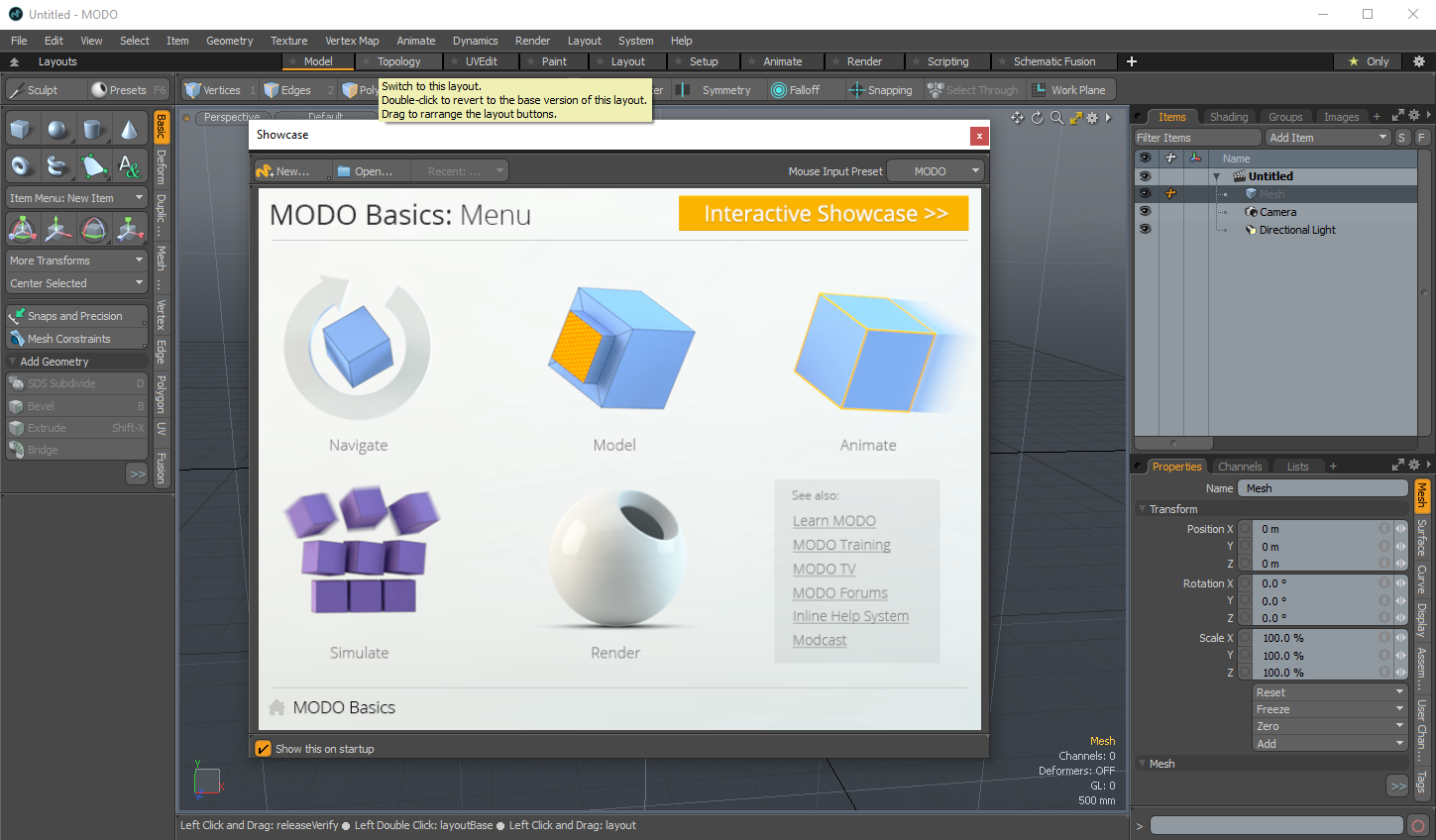Viewport: 1436px width, 840px height.
Task: Open the Texture menu
Action: [288, 41]
